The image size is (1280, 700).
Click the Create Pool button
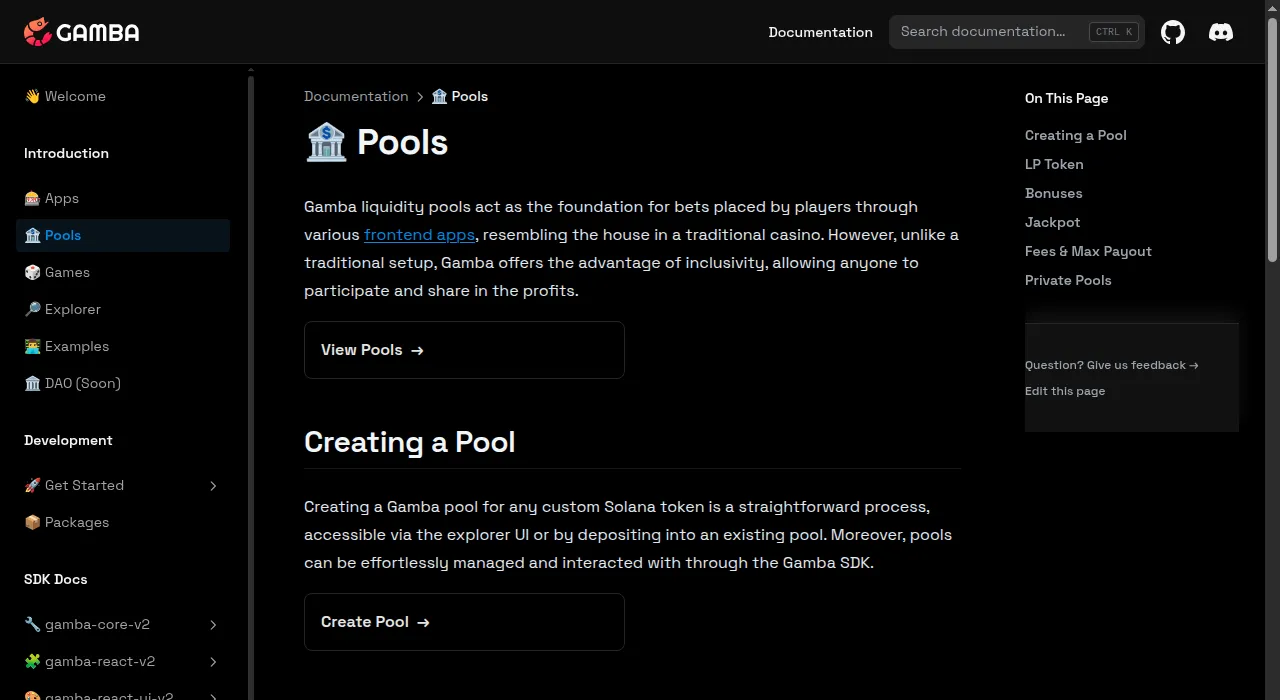[x=464, y=622]
